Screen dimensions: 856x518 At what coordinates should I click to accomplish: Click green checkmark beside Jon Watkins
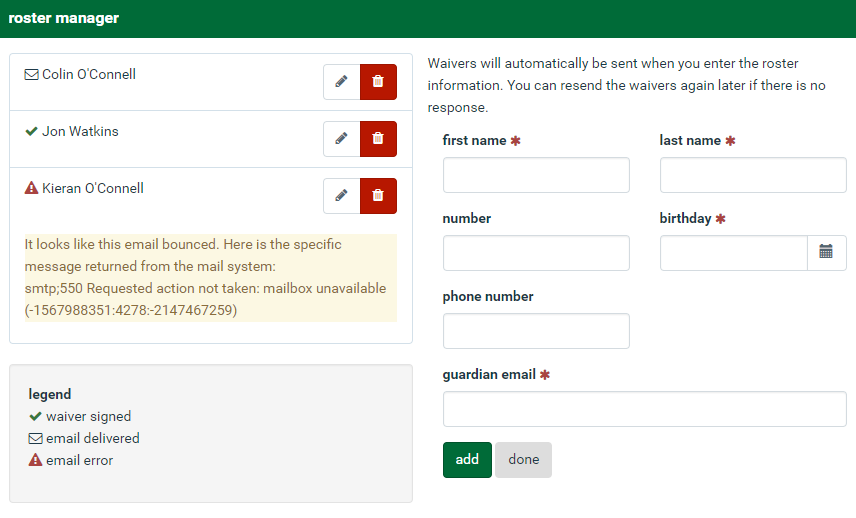[x=32, y=131]
